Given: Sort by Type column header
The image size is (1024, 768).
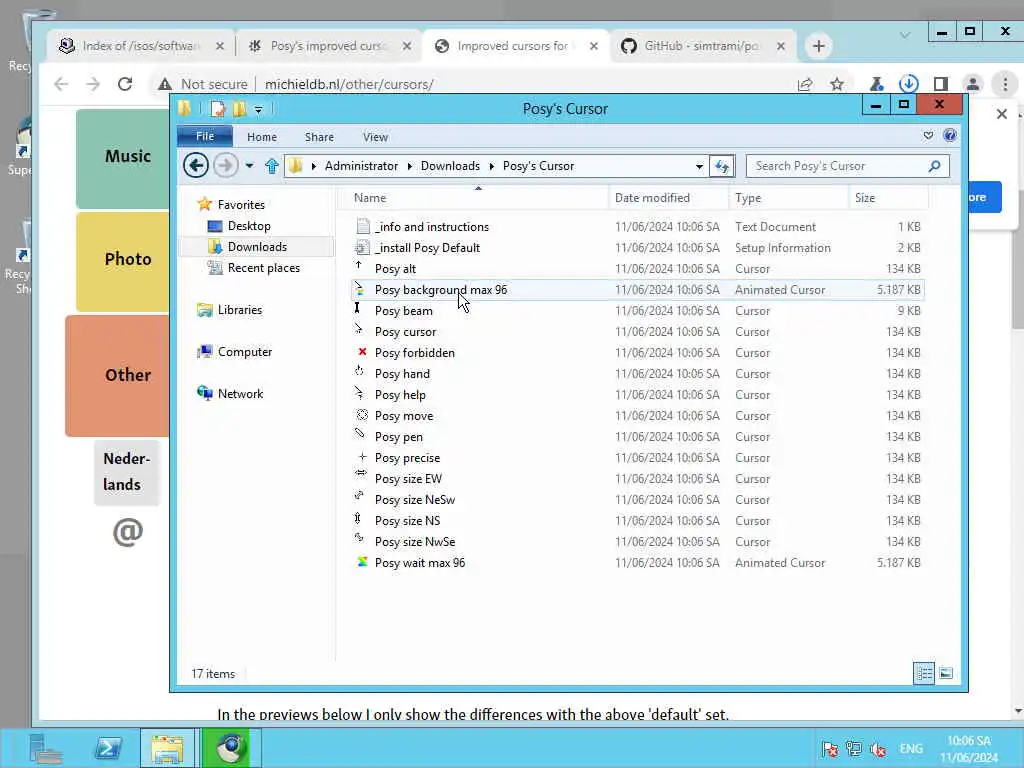Looking at the screenshot, I should [x=789, y=198].
